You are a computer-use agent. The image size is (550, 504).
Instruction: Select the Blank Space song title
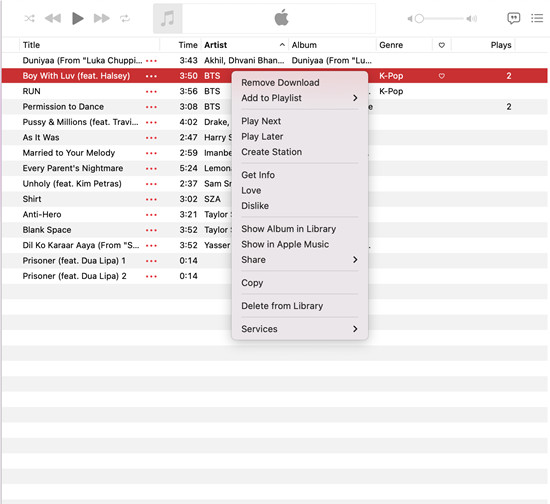[x=47, y=230]
